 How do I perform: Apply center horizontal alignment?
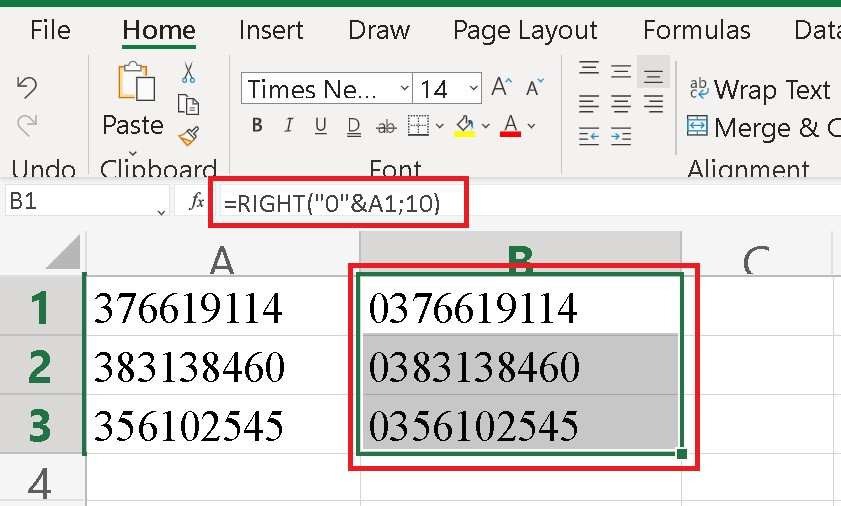[621, 103]
